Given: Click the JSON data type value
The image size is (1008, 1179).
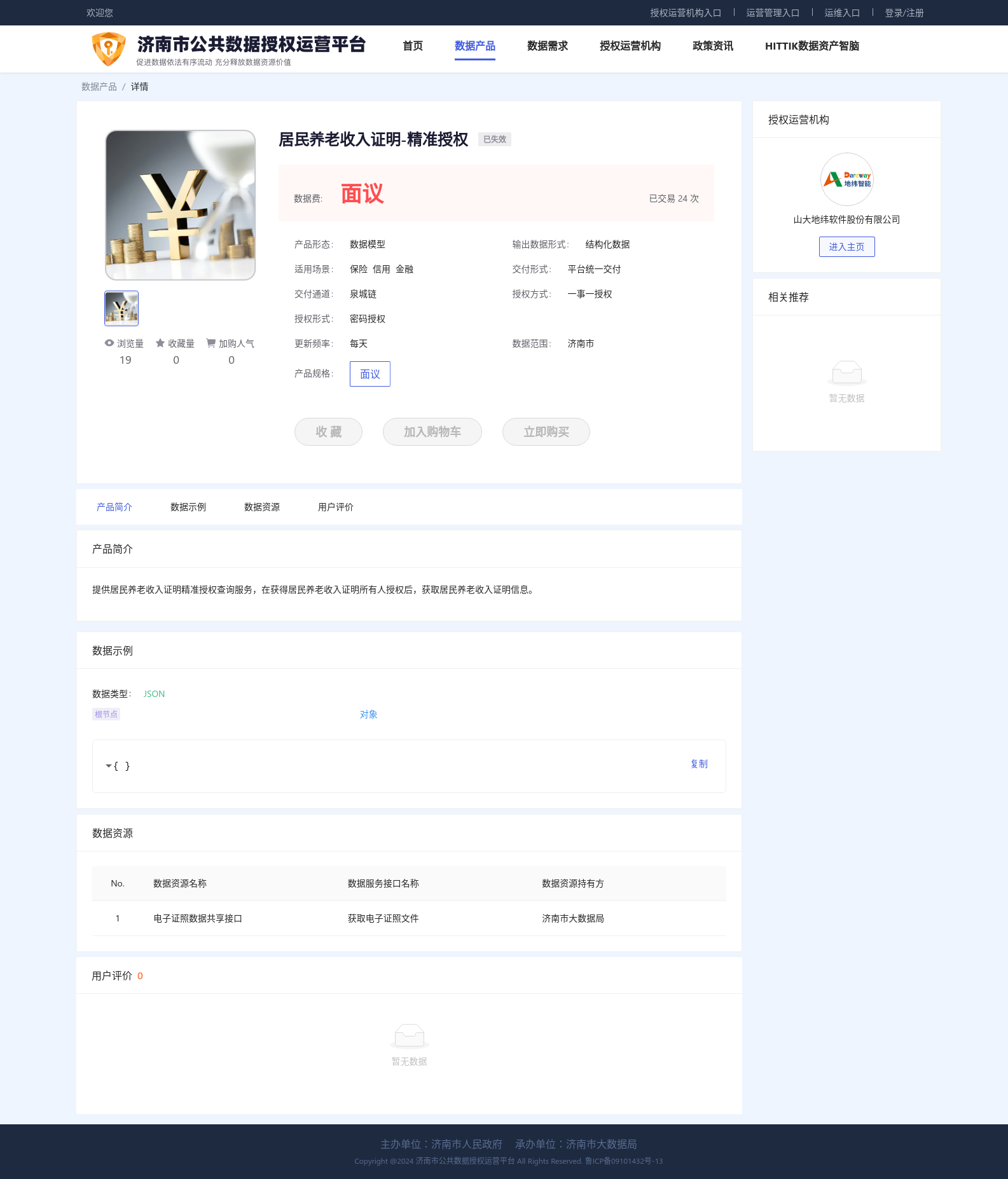Looking at the screenshot, I should 154,694.
